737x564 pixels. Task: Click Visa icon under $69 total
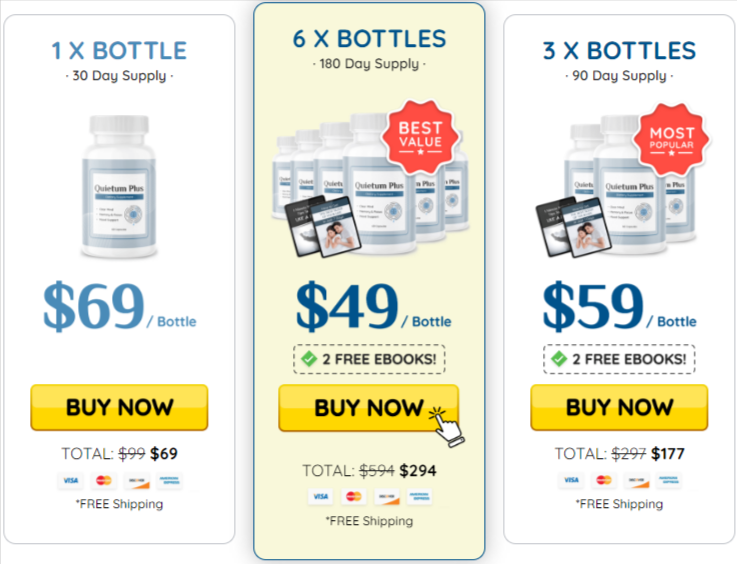coord(71,480)
